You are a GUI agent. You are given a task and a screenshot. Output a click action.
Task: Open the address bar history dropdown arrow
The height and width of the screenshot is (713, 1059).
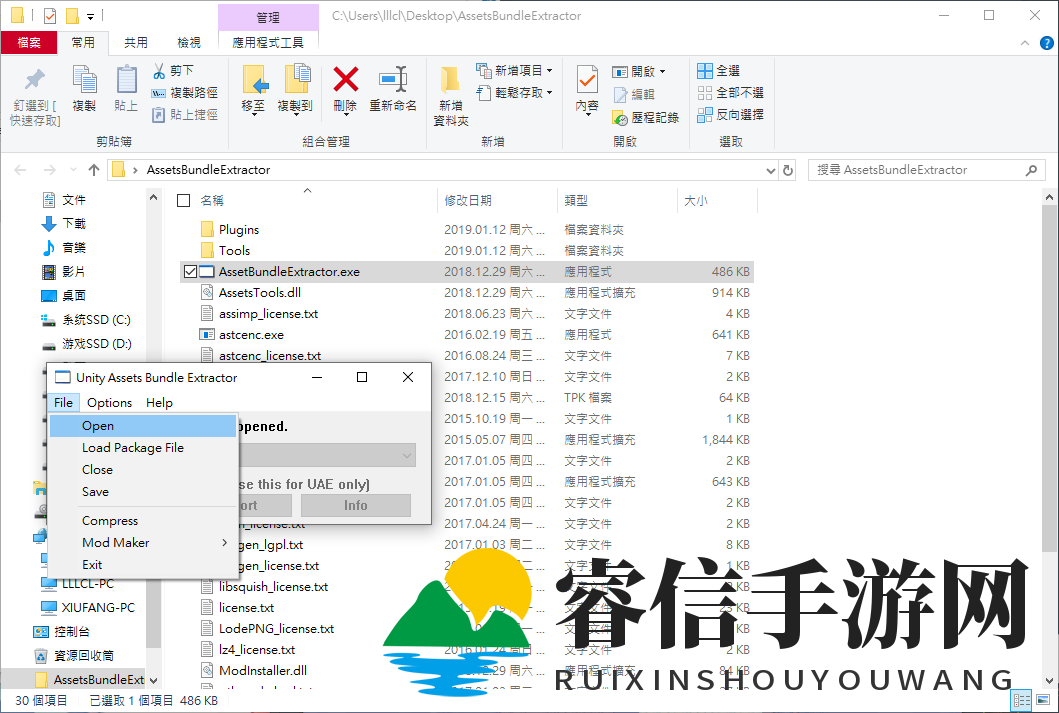770,170
